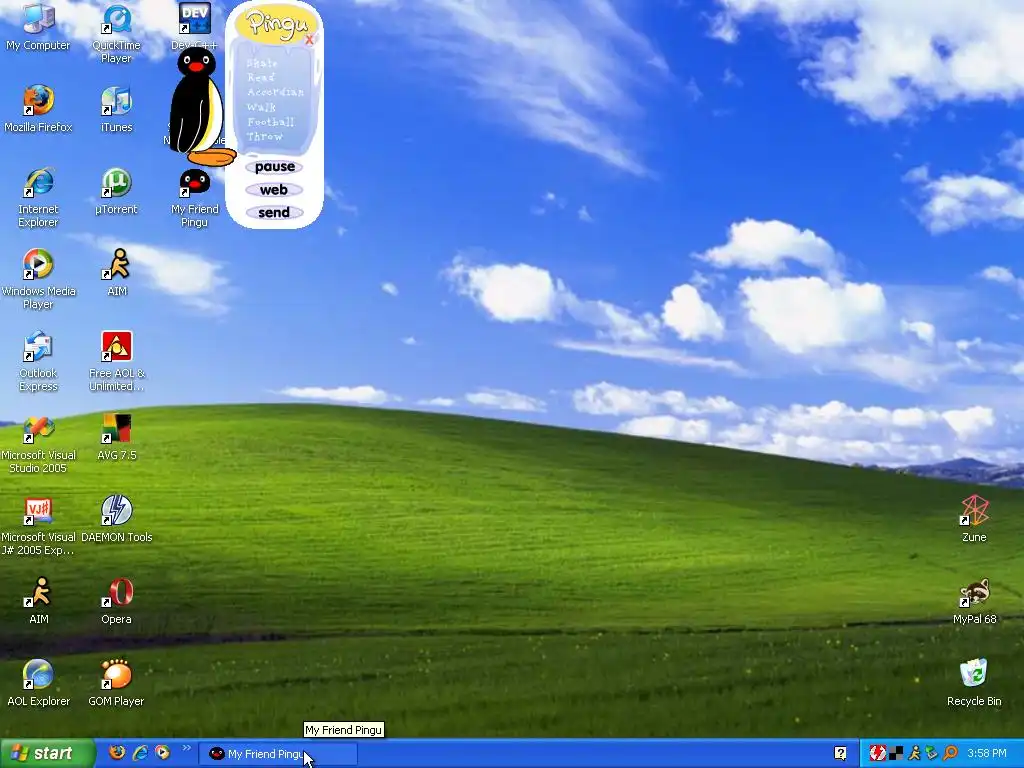Launch Firefox from Quick Launch bar
The height and width of the screenshot is (768, 1024).
click(117, 753)
